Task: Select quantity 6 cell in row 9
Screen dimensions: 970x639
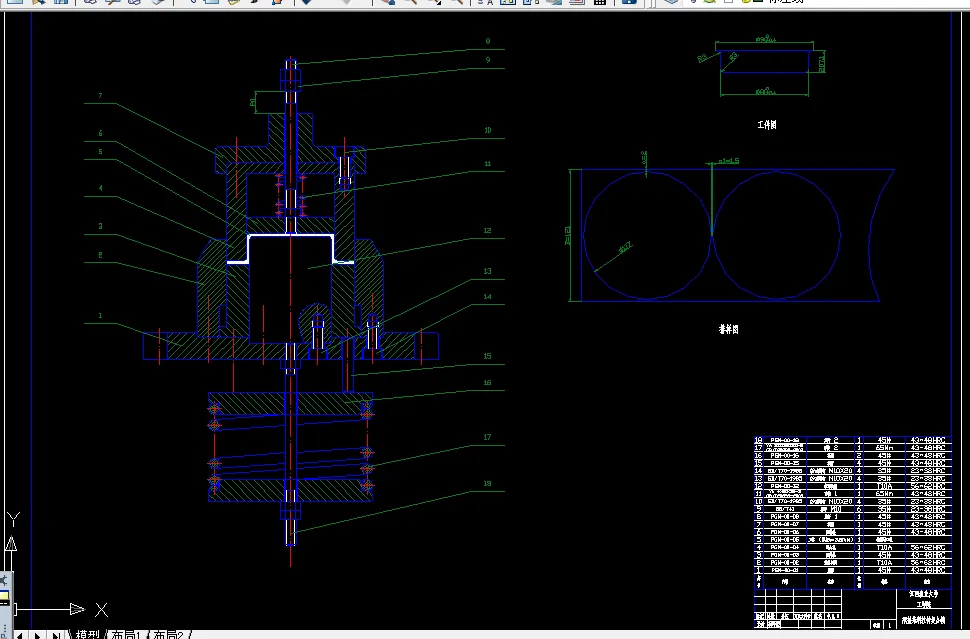Action: [859, 509]
